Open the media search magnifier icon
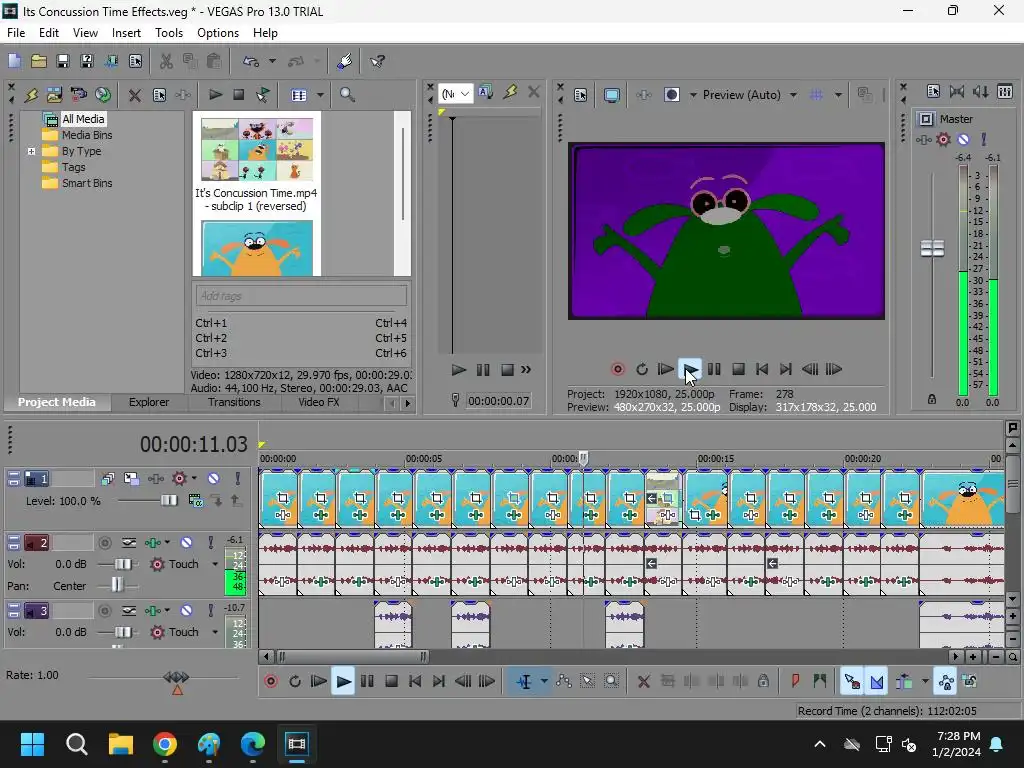Image resolution: width=1024 pixels, height=768 pixels. point(347,95)
